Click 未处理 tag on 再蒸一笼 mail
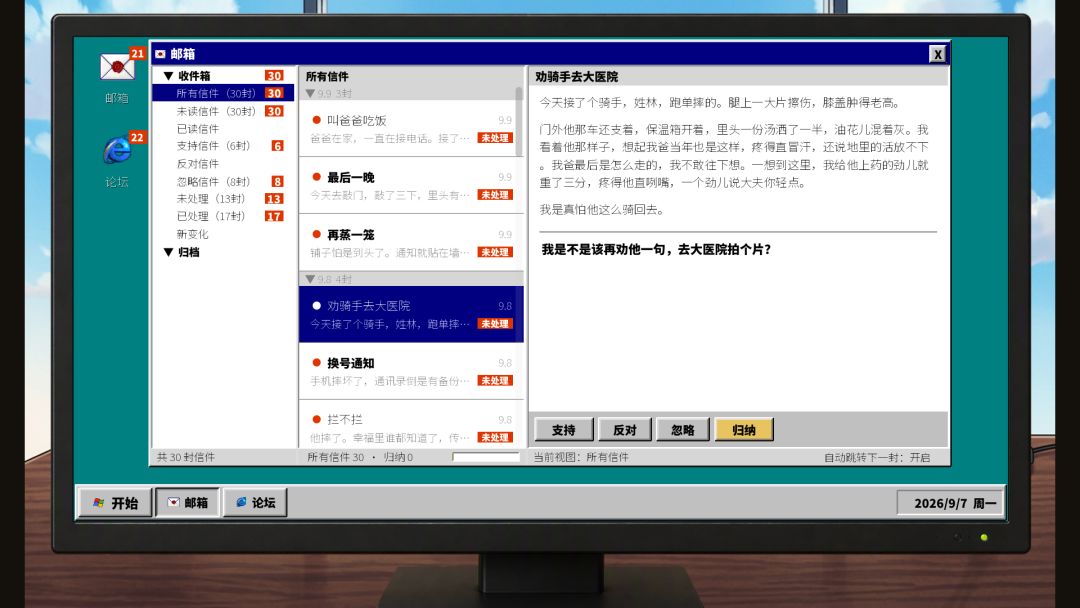 (x=495, y=252)
